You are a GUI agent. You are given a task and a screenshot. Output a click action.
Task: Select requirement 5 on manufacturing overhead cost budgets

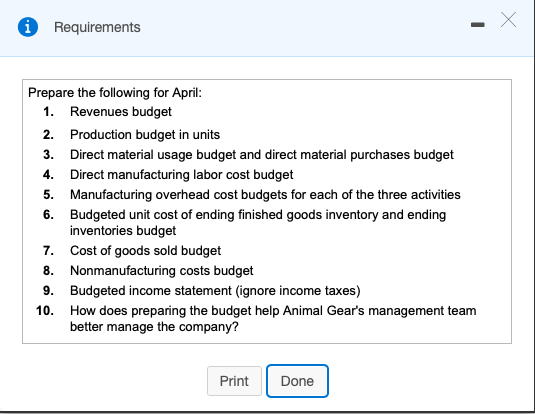265,195
